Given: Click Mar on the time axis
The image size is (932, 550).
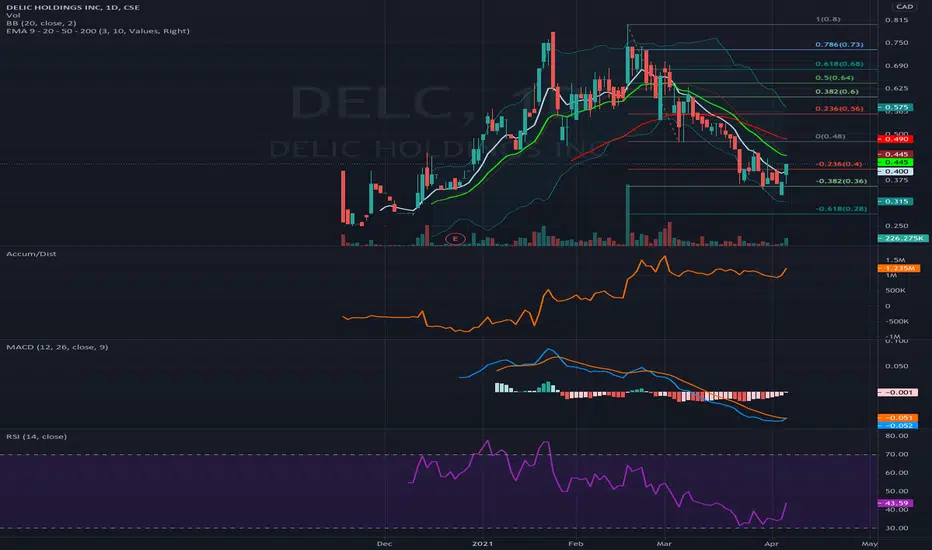Looking at the screenshot, I should point(665,543).
